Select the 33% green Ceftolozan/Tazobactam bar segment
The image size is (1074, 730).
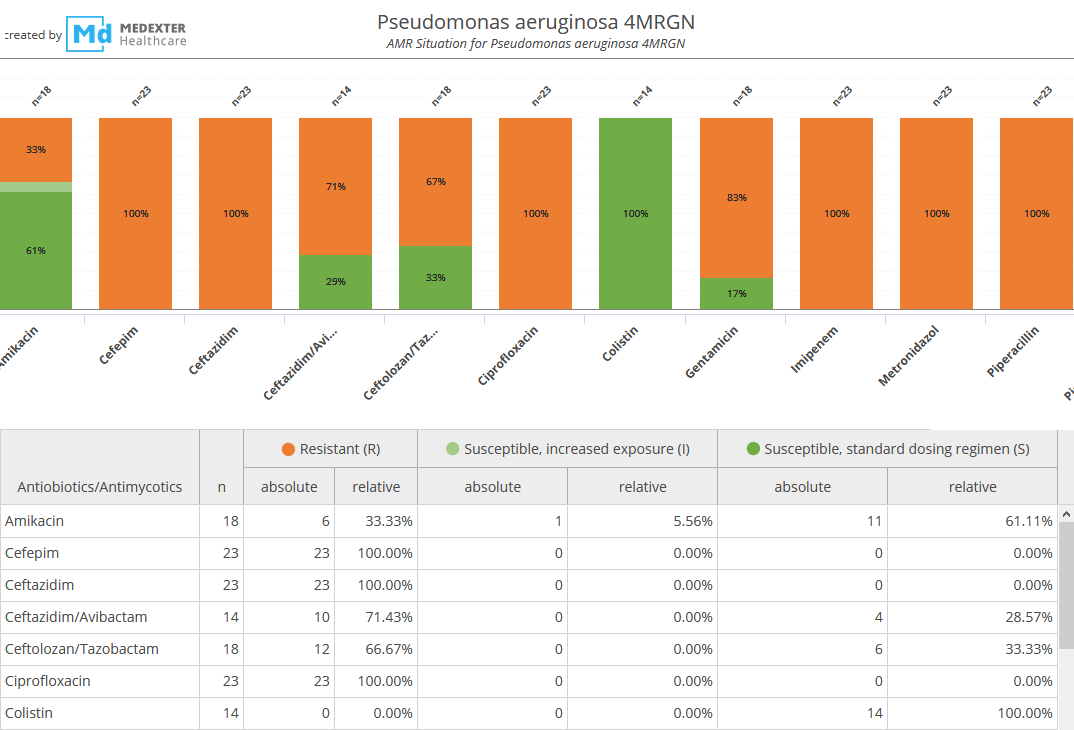coord(435,277)
